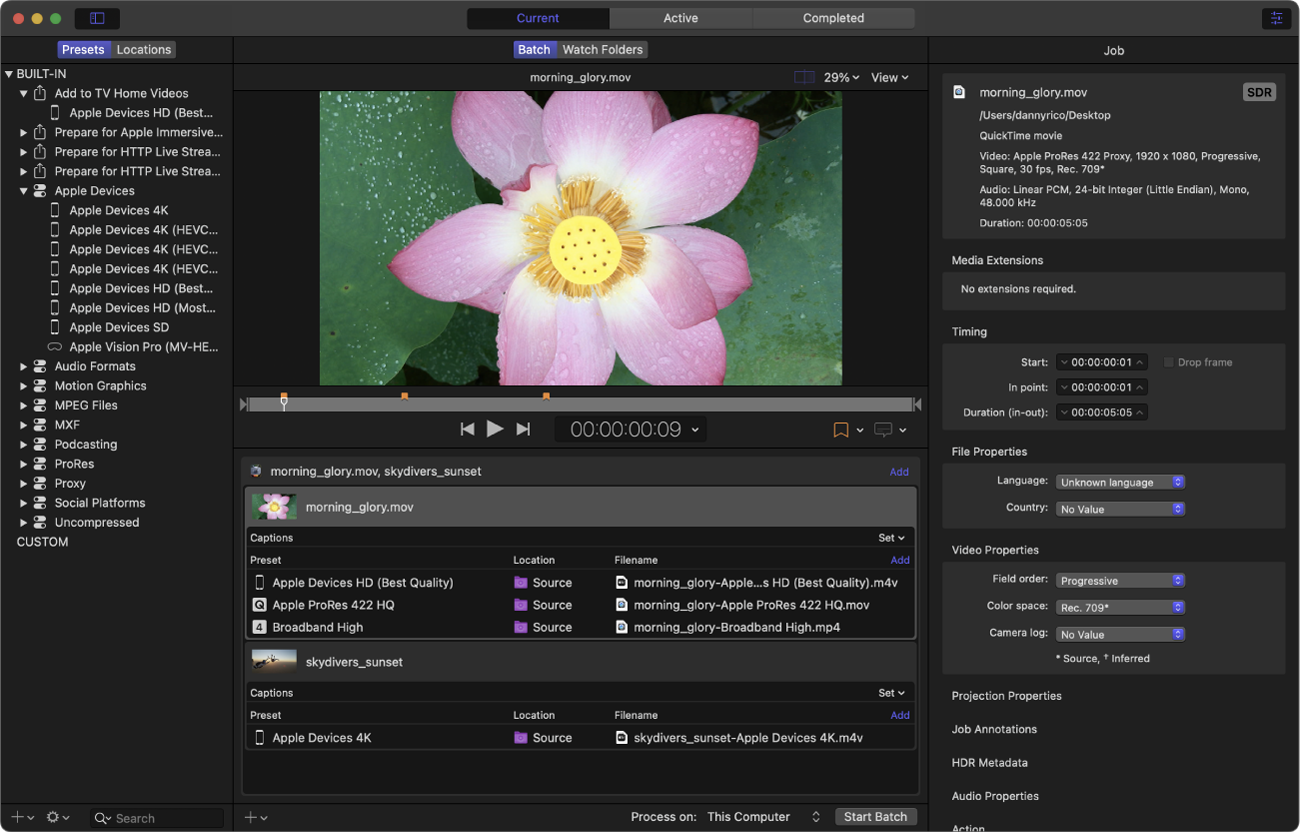Viewport: 1304px width, 834px height.
Task: Open the marker bookmark icon
Action: [841, 430]
